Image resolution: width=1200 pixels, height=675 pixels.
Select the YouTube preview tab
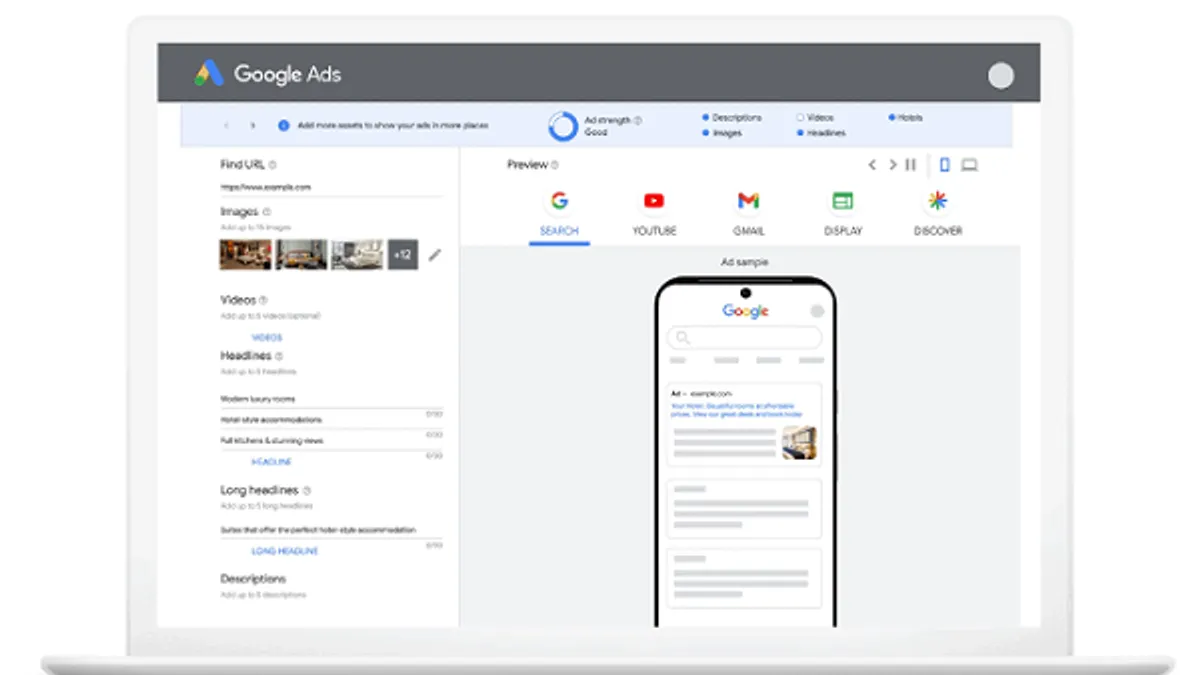654,213
